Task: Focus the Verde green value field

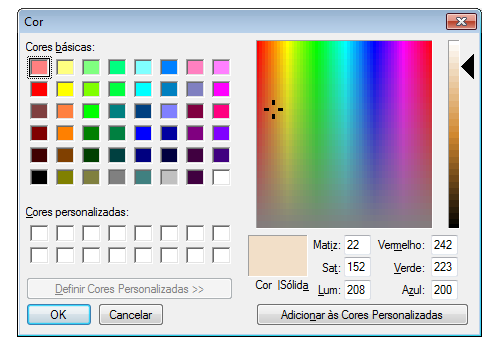Action: pos(444,267)
